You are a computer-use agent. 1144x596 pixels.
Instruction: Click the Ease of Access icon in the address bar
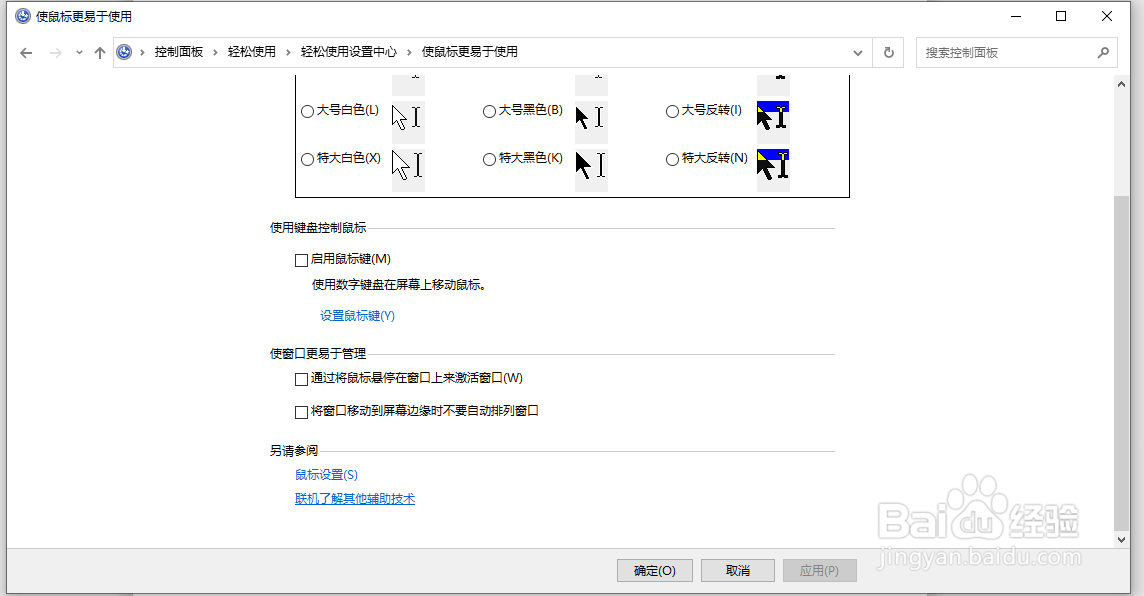tap(123, 52)
